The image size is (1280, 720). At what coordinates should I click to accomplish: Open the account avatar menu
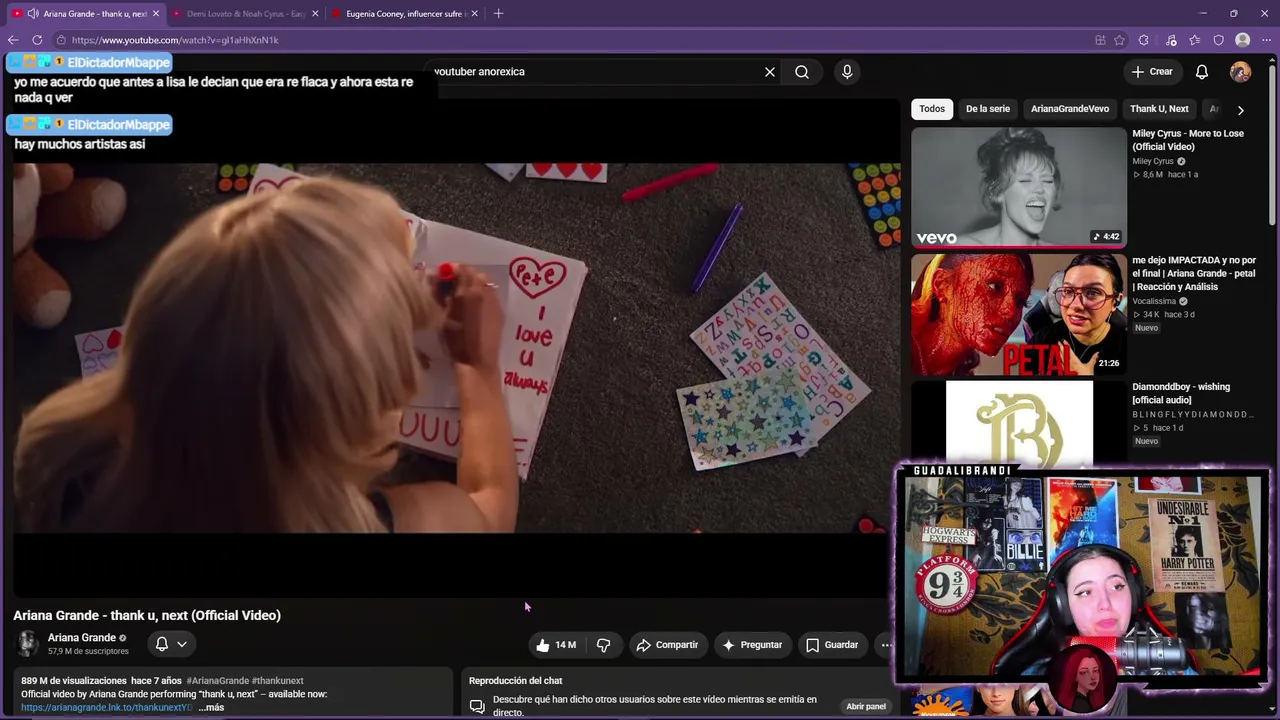[x=1240, y=72]
